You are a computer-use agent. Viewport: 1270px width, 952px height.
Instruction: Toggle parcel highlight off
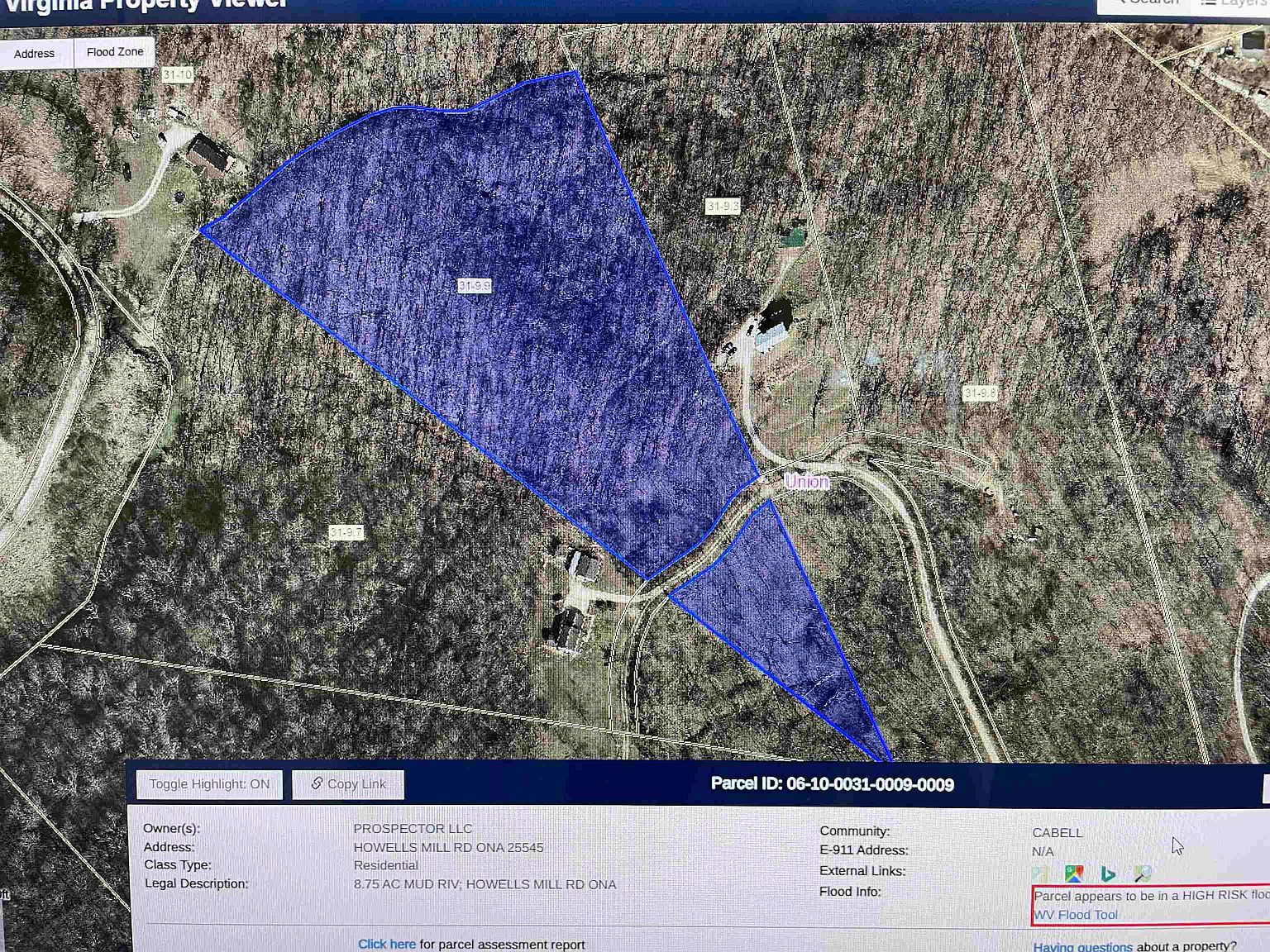pos(209,784)
